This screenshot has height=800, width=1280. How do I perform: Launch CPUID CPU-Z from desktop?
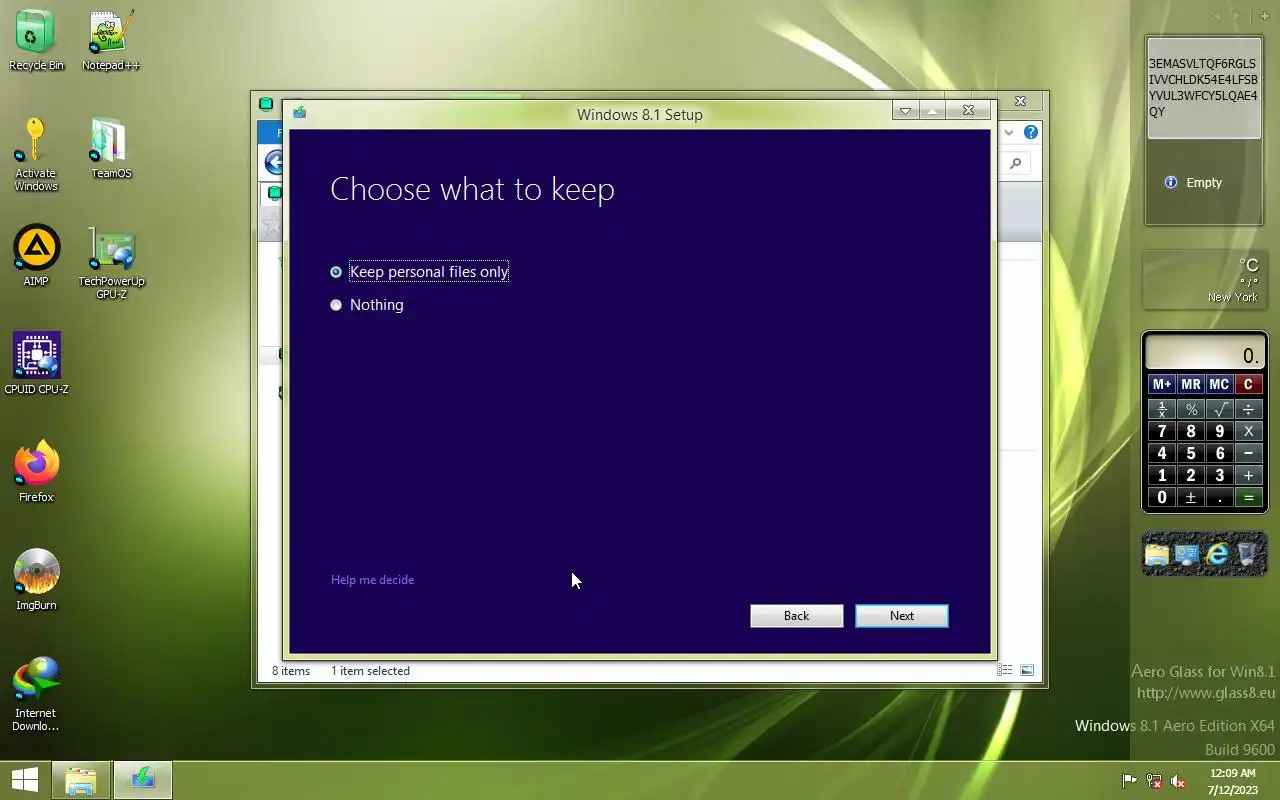pyautogui.click(x=36, y=364)
